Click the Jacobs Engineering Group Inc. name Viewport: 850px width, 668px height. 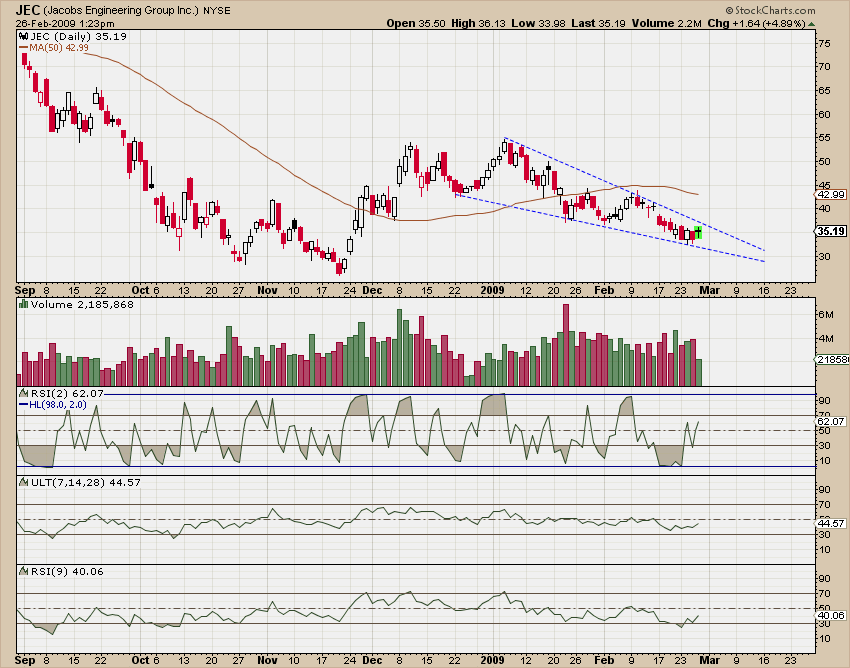coord(121,11)
